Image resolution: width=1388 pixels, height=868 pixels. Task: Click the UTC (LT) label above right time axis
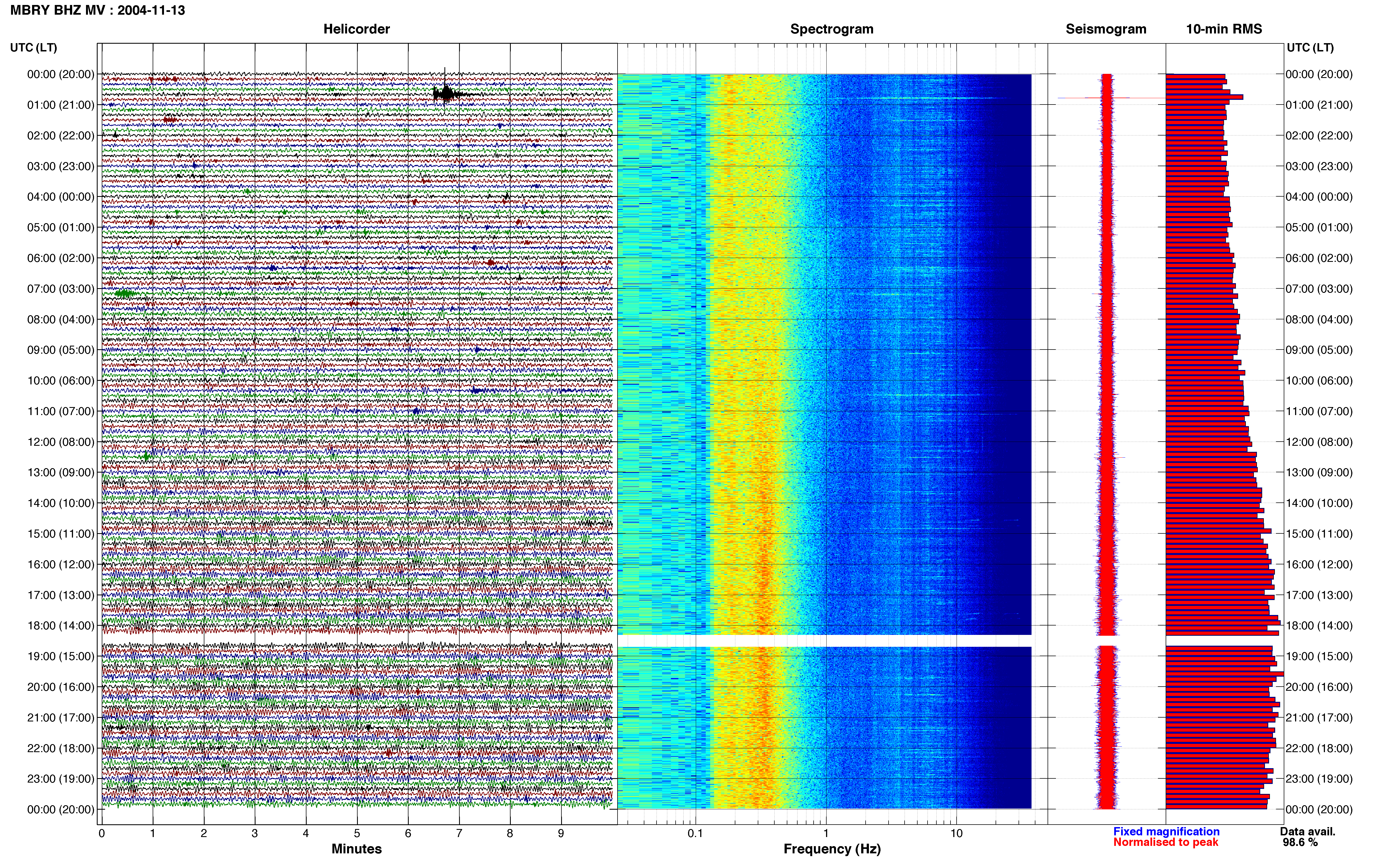point(1310,47)
